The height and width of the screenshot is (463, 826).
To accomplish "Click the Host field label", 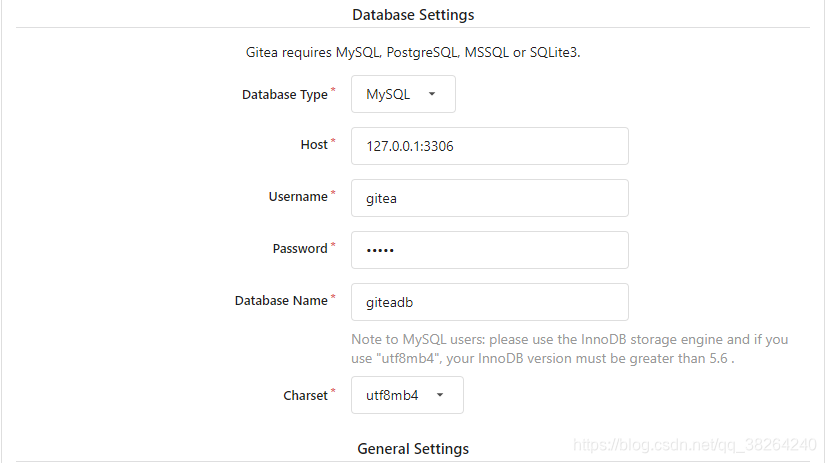I will click(314, 145).
